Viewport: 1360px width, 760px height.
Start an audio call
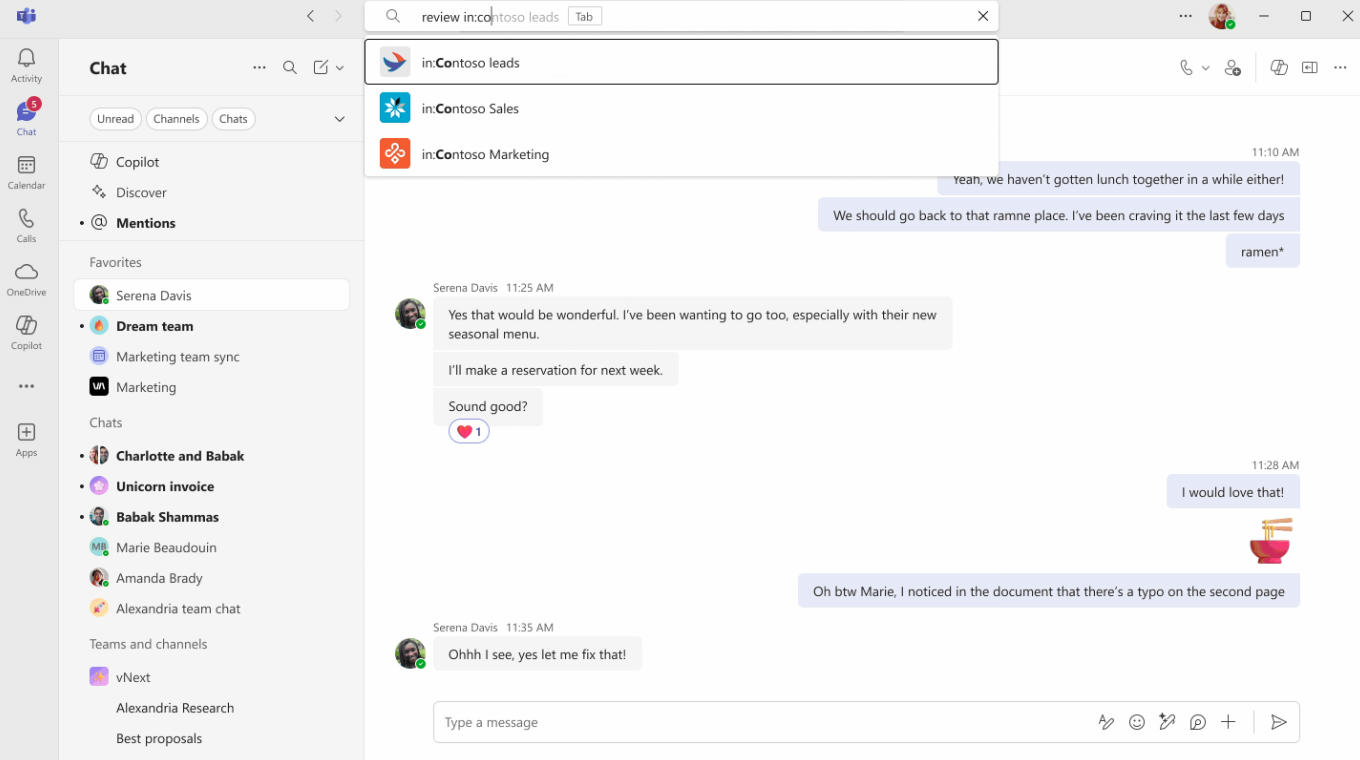pos(1186,68)
